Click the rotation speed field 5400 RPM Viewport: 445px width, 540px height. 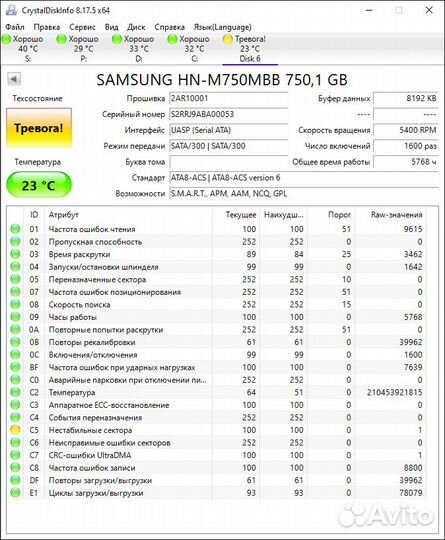(x=406, y=130)
